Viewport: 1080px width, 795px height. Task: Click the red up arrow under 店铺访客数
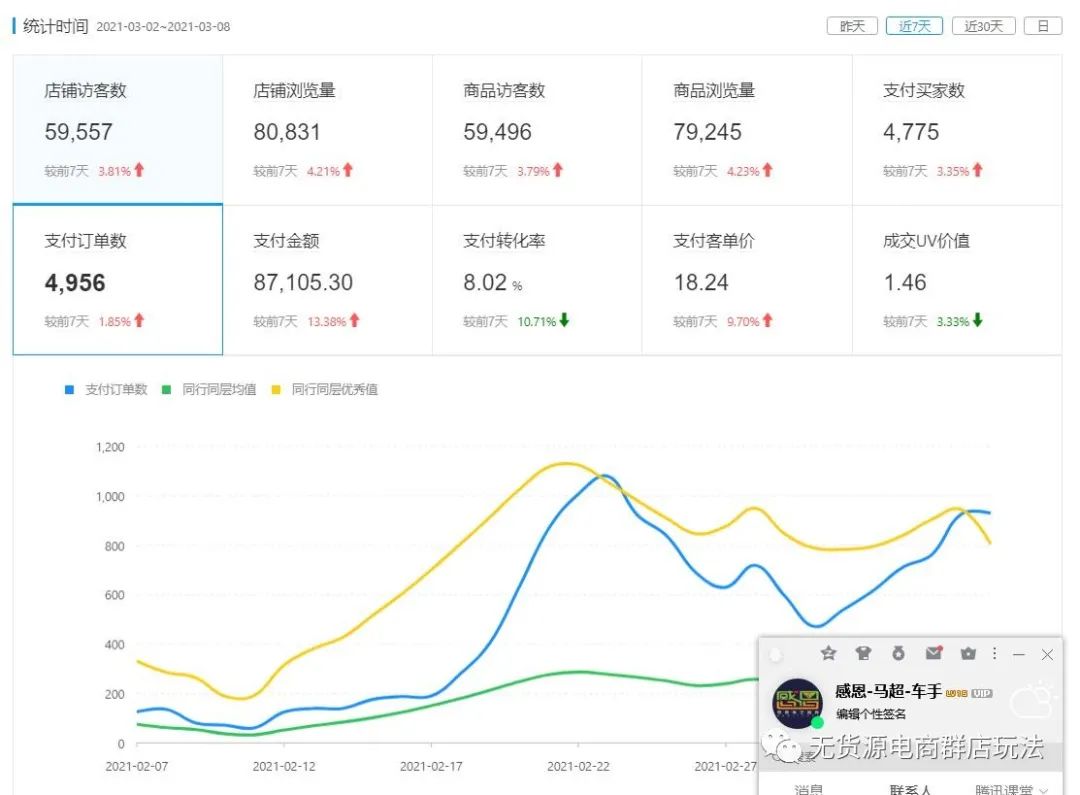[x=139, y=169]
